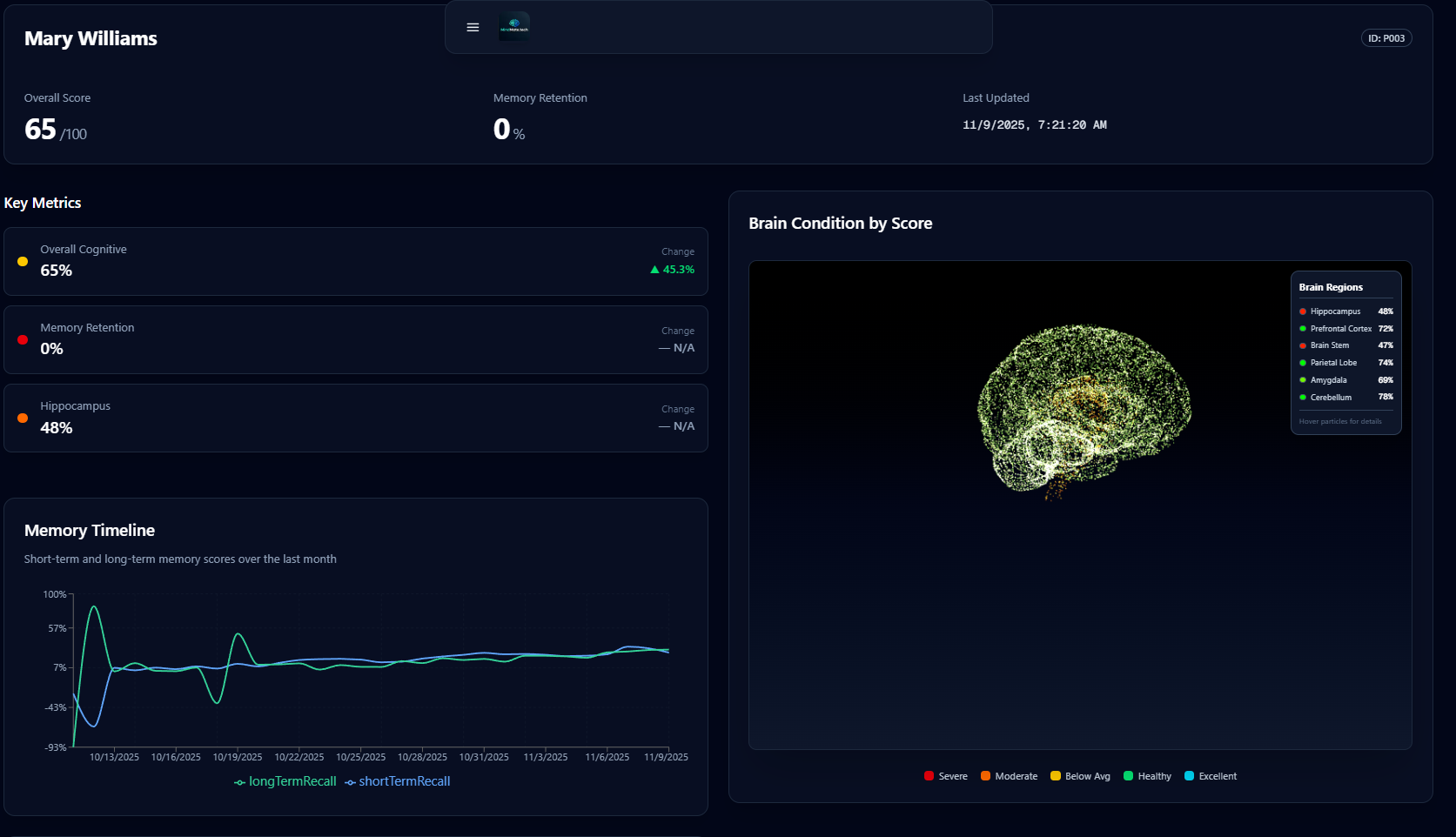Select the Cerebellum 78% region entry
Image resolution: width=1456 pixels, height=837 pixels.
click(x=1346, y=398)
